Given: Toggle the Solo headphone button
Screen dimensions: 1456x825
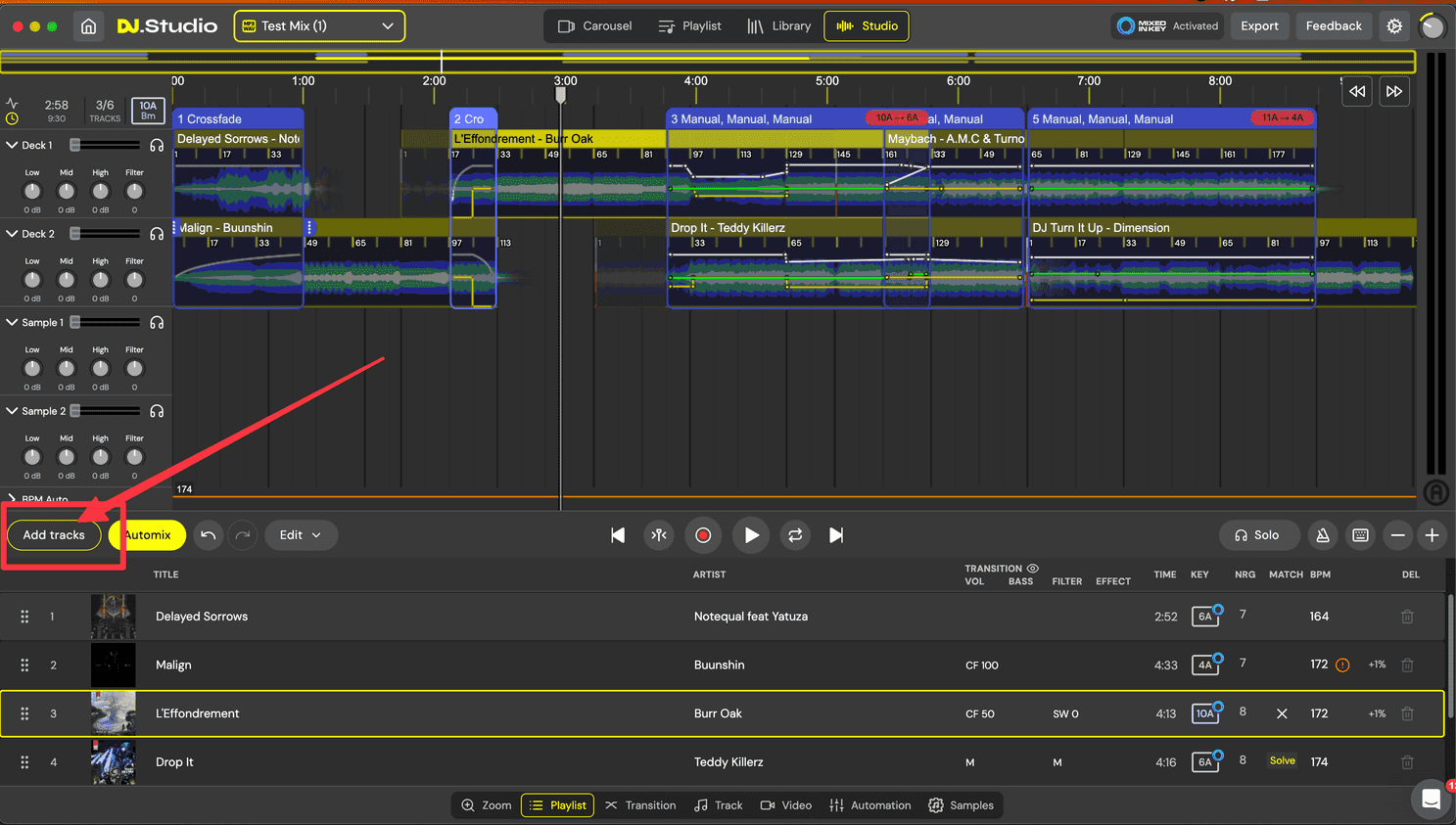Looking at the screenshot, I should pos(1258,535).
